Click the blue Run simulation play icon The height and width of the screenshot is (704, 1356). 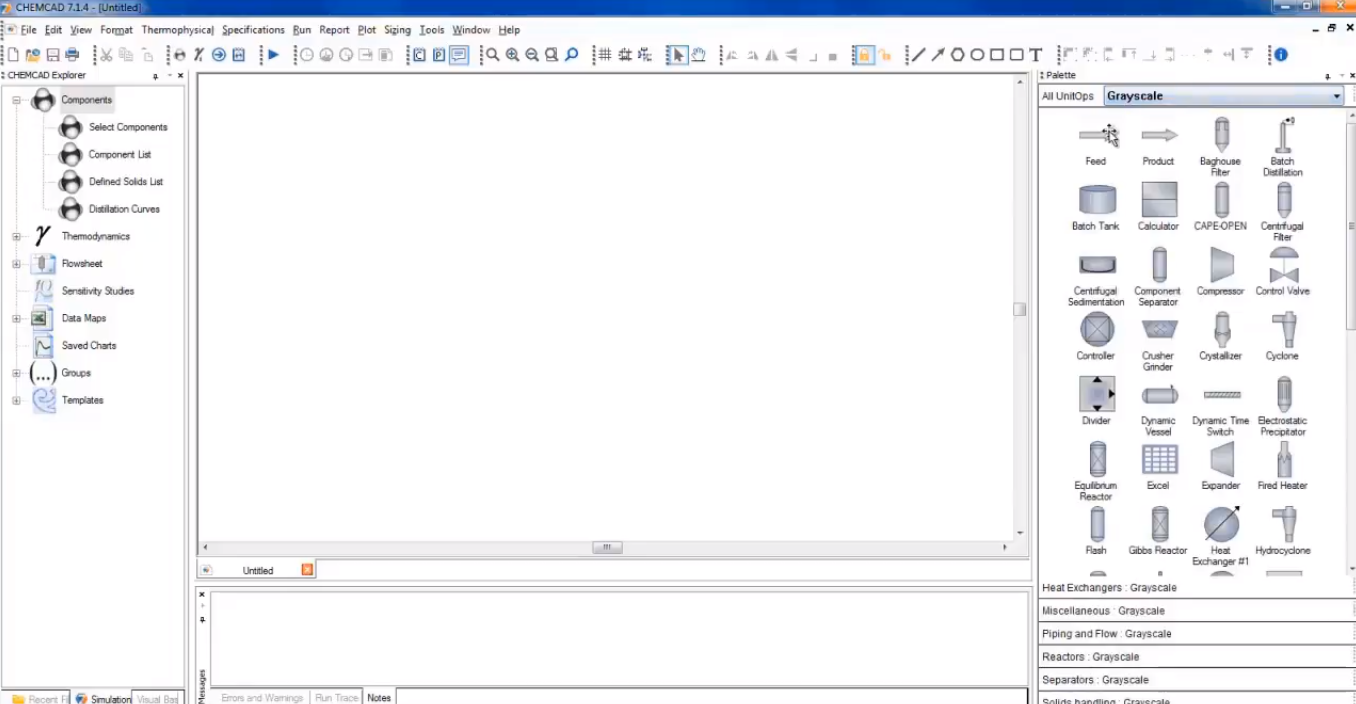click(x=273, y=55)
